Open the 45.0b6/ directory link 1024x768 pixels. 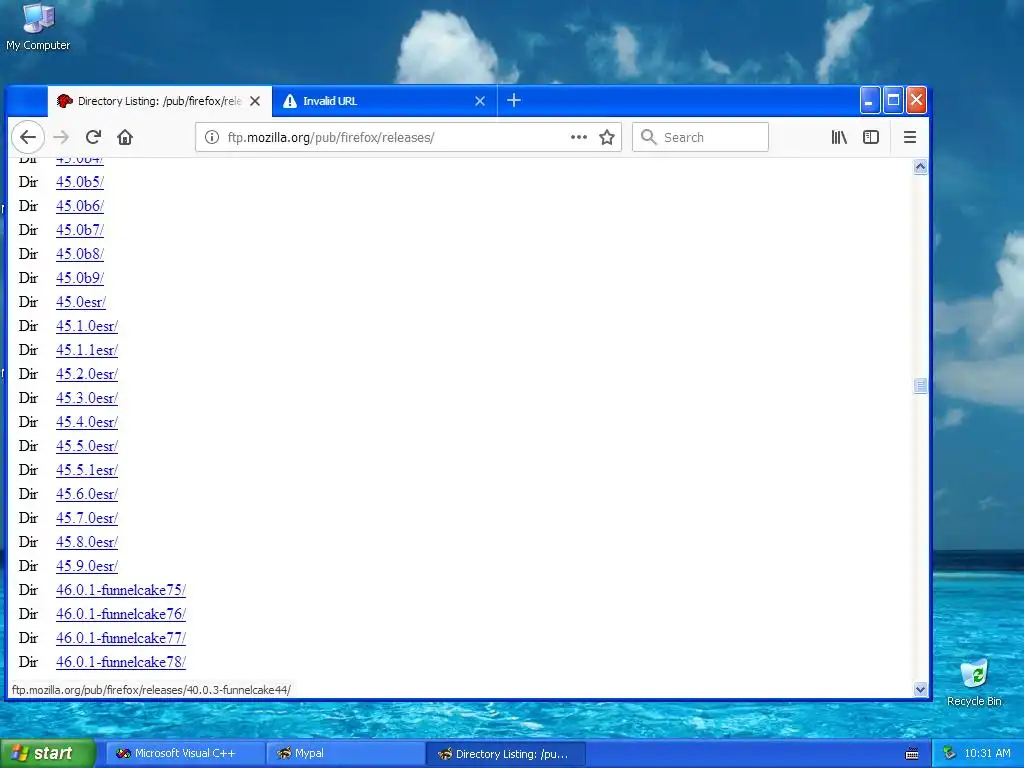coord(80,206)
